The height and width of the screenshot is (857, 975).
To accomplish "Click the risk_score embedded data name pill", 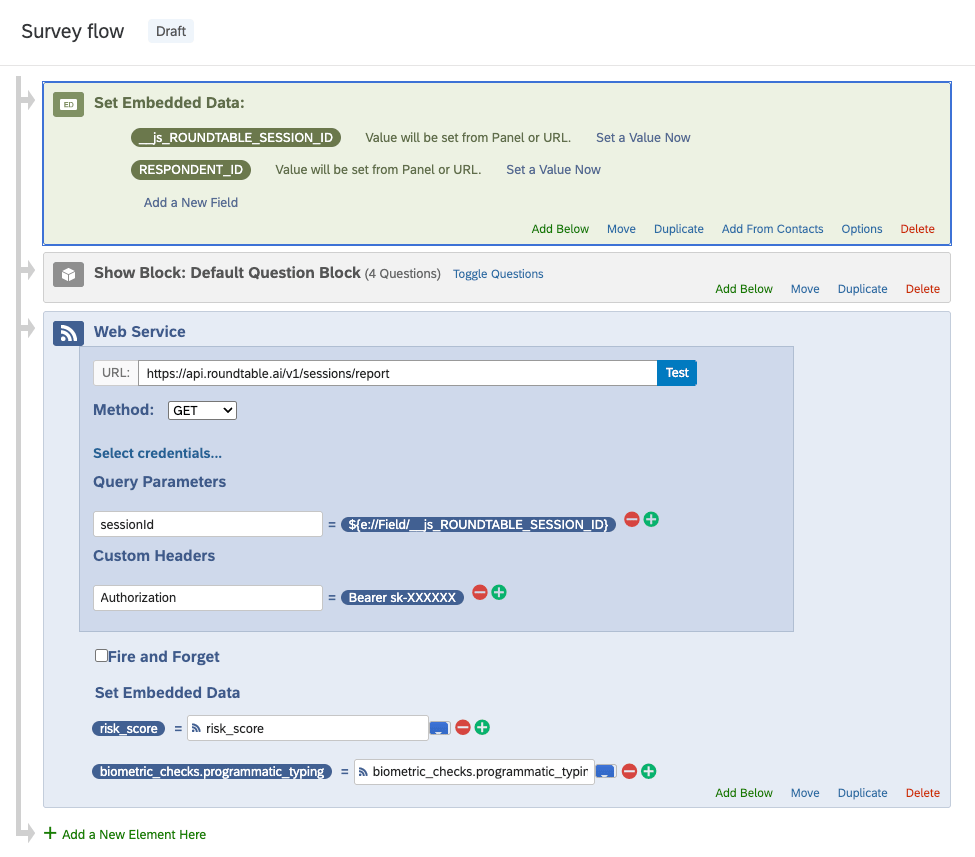I will click(129, 728).
